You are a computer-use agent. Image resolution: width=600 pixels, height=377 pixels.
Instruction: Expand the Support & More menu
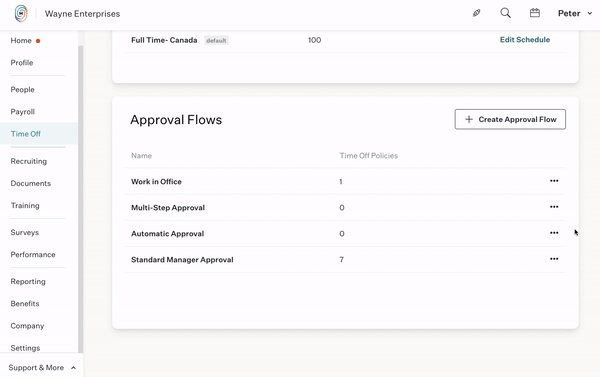[x=41, y=367]
